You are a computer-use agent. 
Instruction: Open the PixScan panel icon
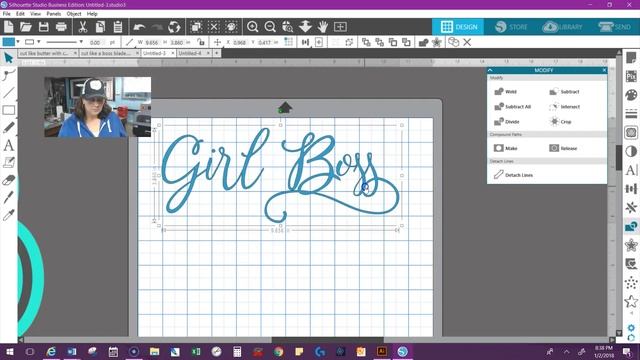pyautogui.click(x=631, y=76)
